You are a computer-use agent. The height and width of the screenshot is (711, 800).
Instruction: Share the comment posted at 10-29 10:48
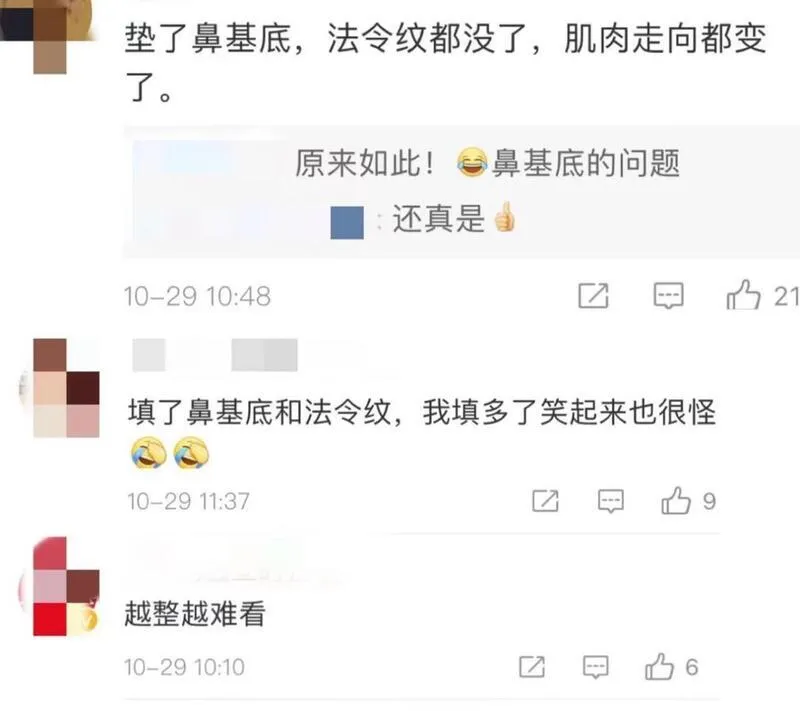point(593,295)
